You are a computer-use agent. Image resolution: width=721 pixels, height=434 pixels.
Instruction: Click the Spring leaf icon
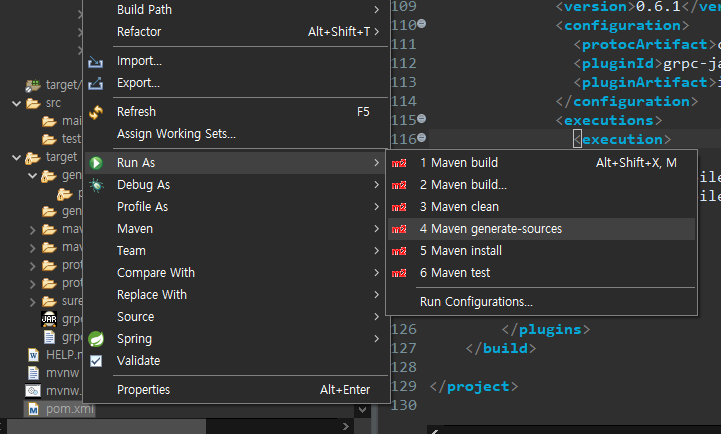pos(96,339)
